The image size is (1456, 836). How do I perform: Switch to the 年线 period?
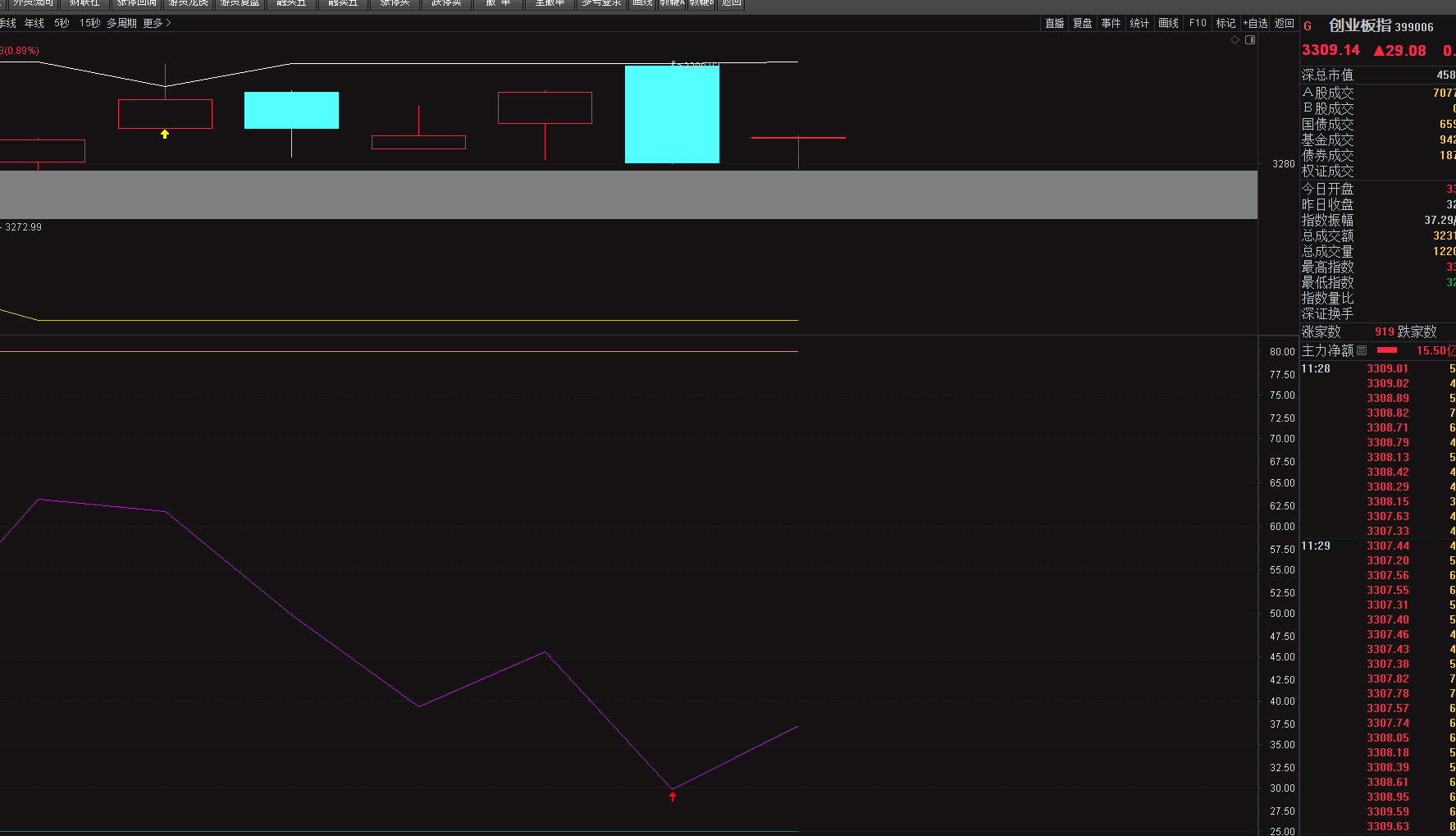click(x=34, y=23)
